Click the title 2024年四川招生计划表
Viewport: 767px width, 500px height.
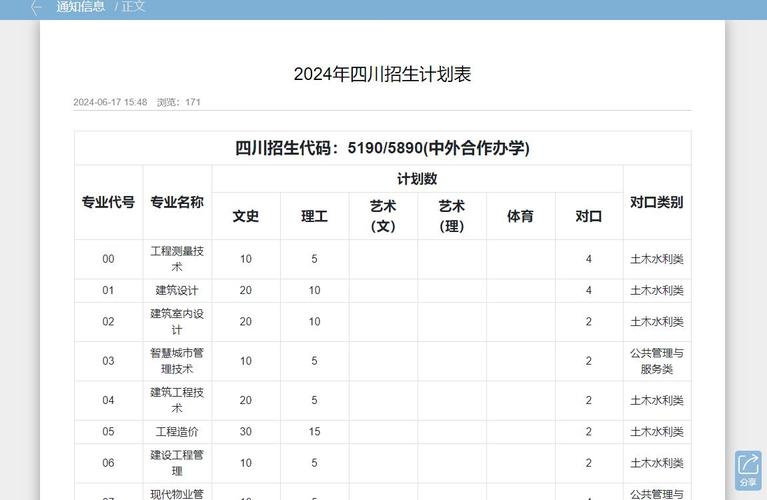[x=382, y=74]
